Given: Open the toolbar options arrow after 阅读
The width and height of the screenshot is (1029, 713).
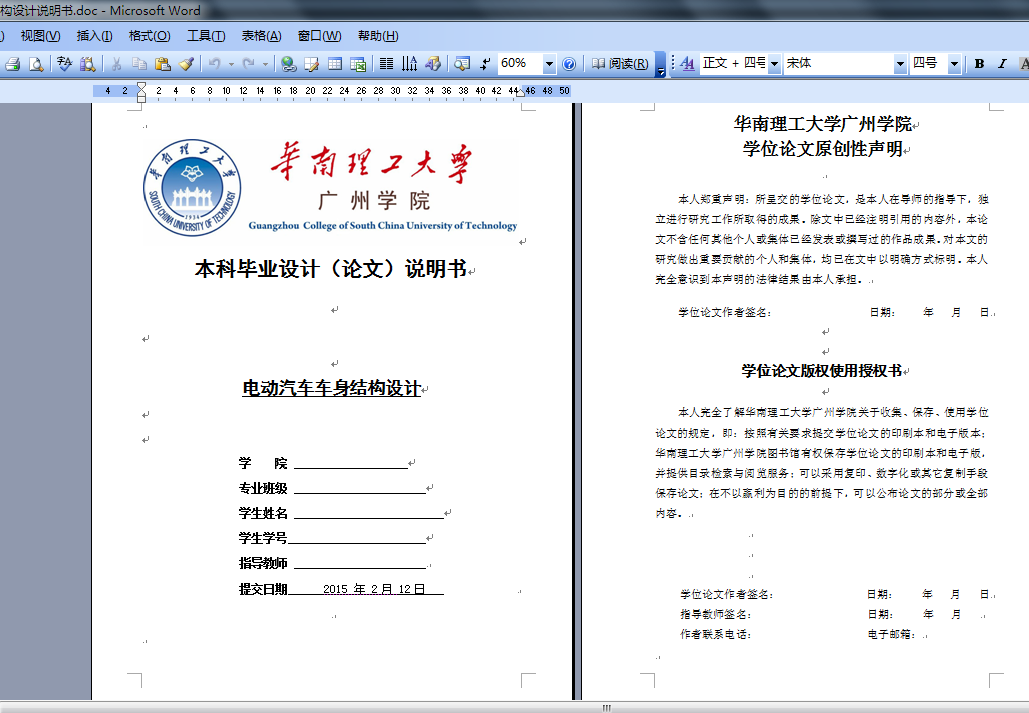Looking at the screenshot, I should pos(661,65).
